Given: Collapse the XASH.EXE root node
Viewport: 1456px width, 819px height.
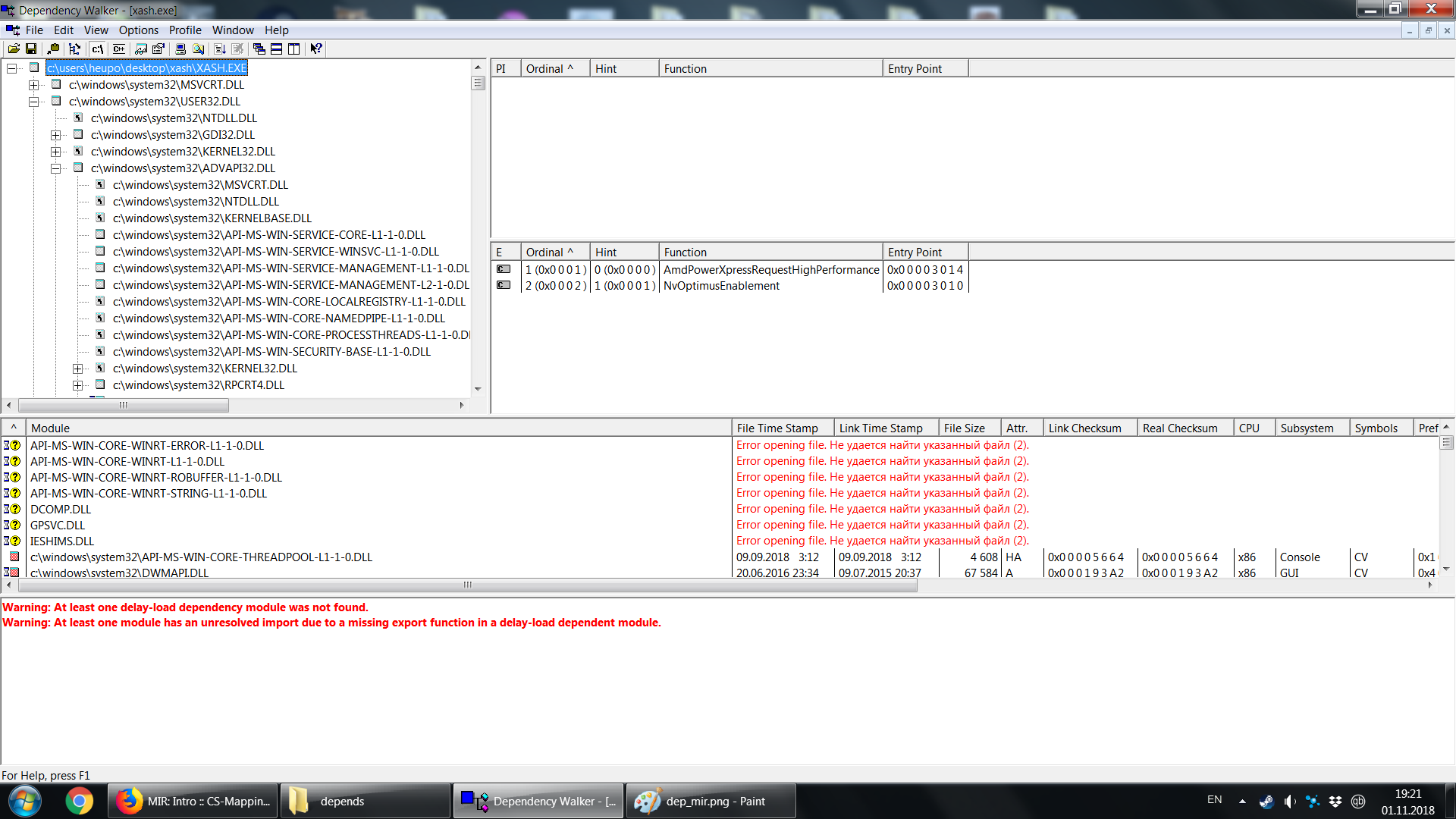Looking at the screenshot, I should click(x=12, y=68).
